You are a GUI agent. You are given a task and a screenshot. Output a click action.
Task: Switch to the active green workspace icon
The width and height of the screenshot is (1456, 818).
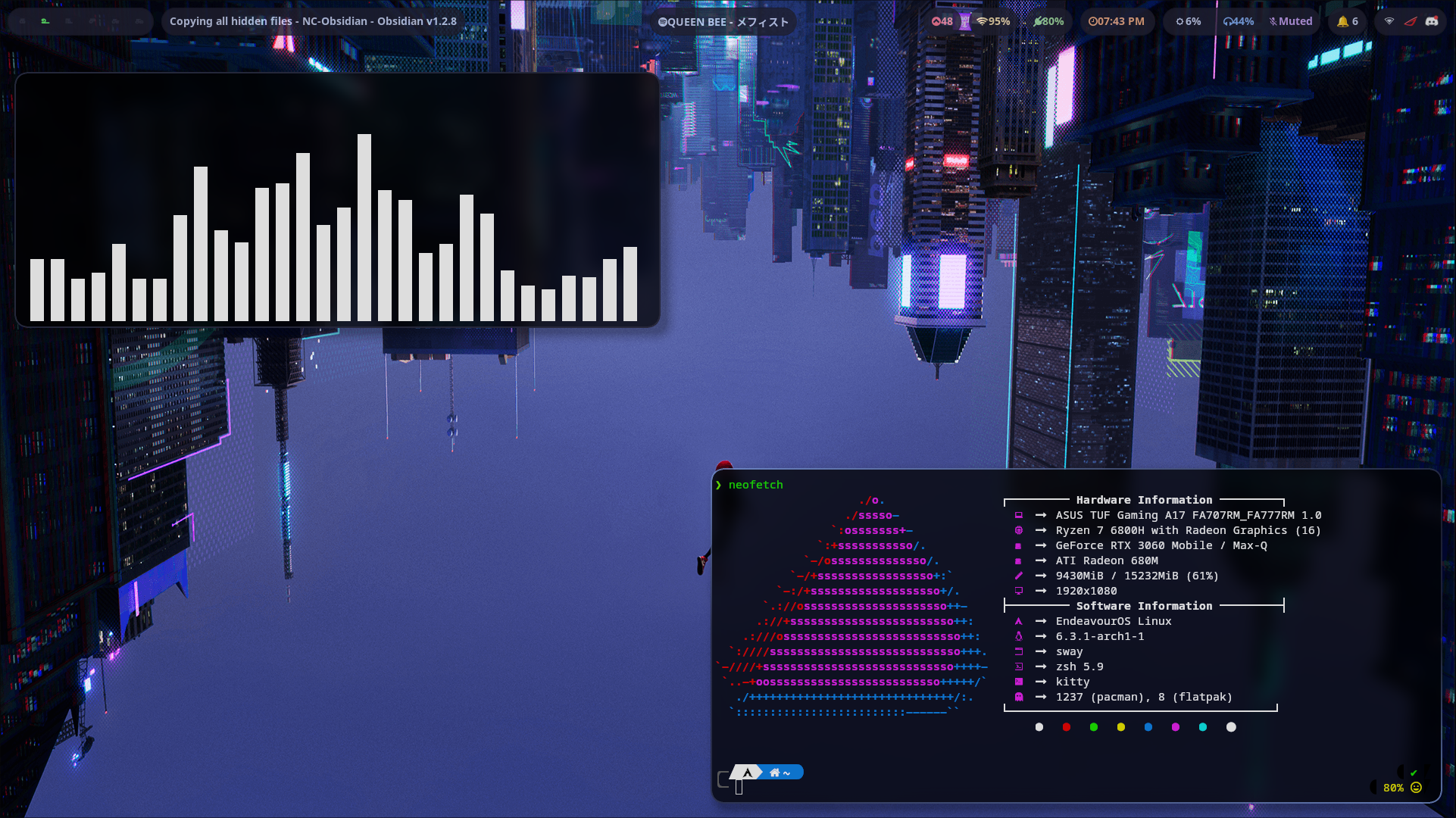[45, 21]
